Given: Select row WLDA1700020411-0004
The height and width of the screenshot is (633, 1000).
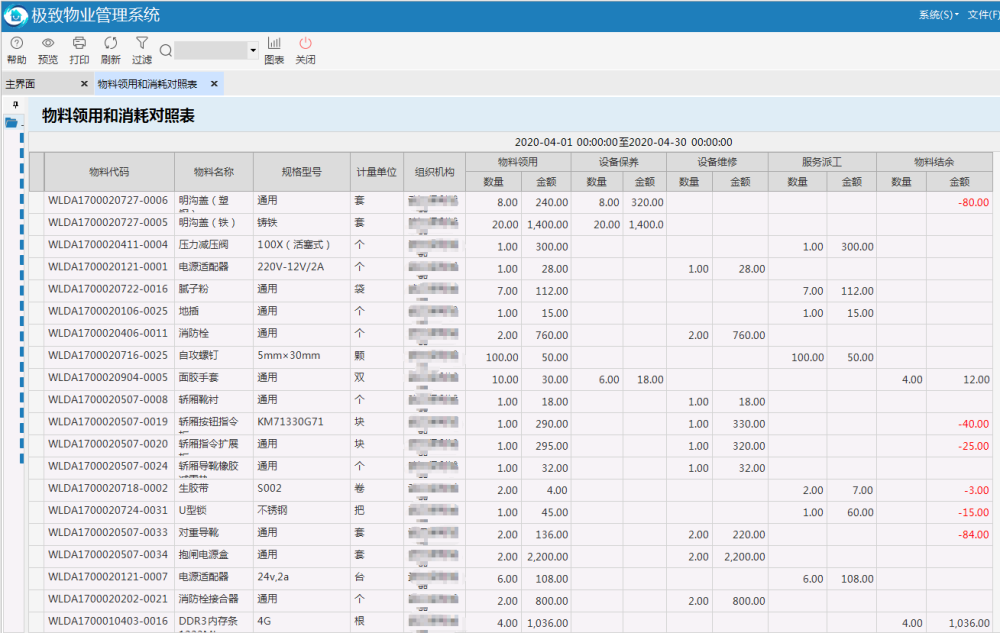Looking at the screenshot, I should 511,246.
